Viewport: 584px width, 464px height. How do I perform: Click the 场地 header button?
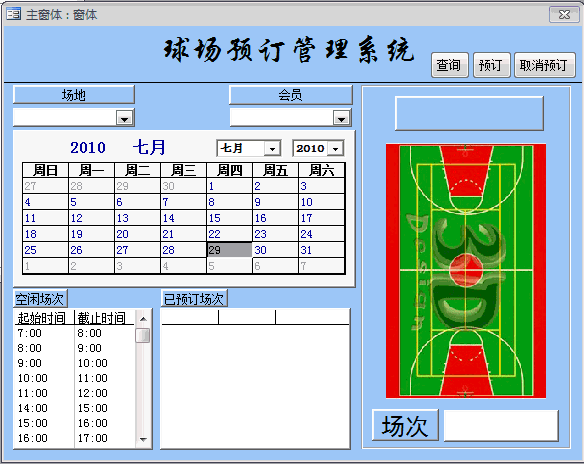click(x=74, y=95)
